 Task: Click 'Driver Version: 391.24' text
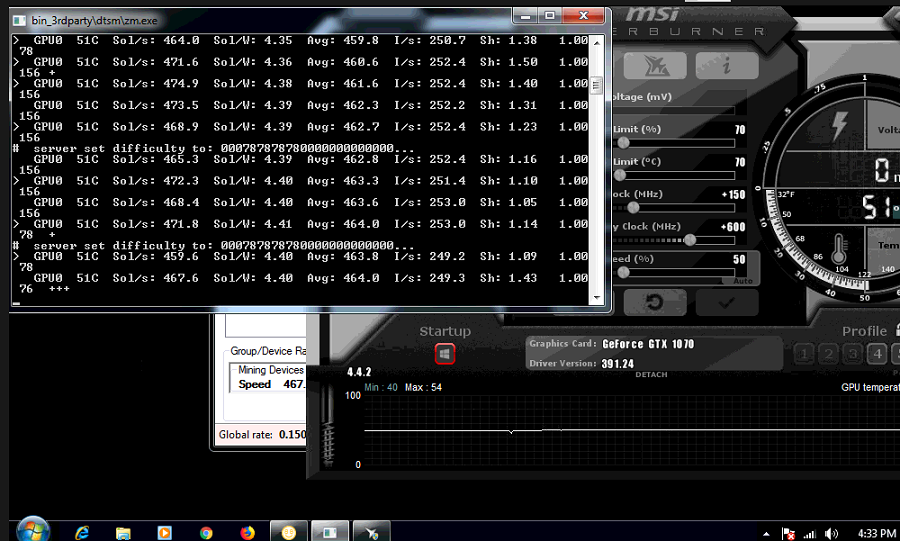tap(581, 363)
